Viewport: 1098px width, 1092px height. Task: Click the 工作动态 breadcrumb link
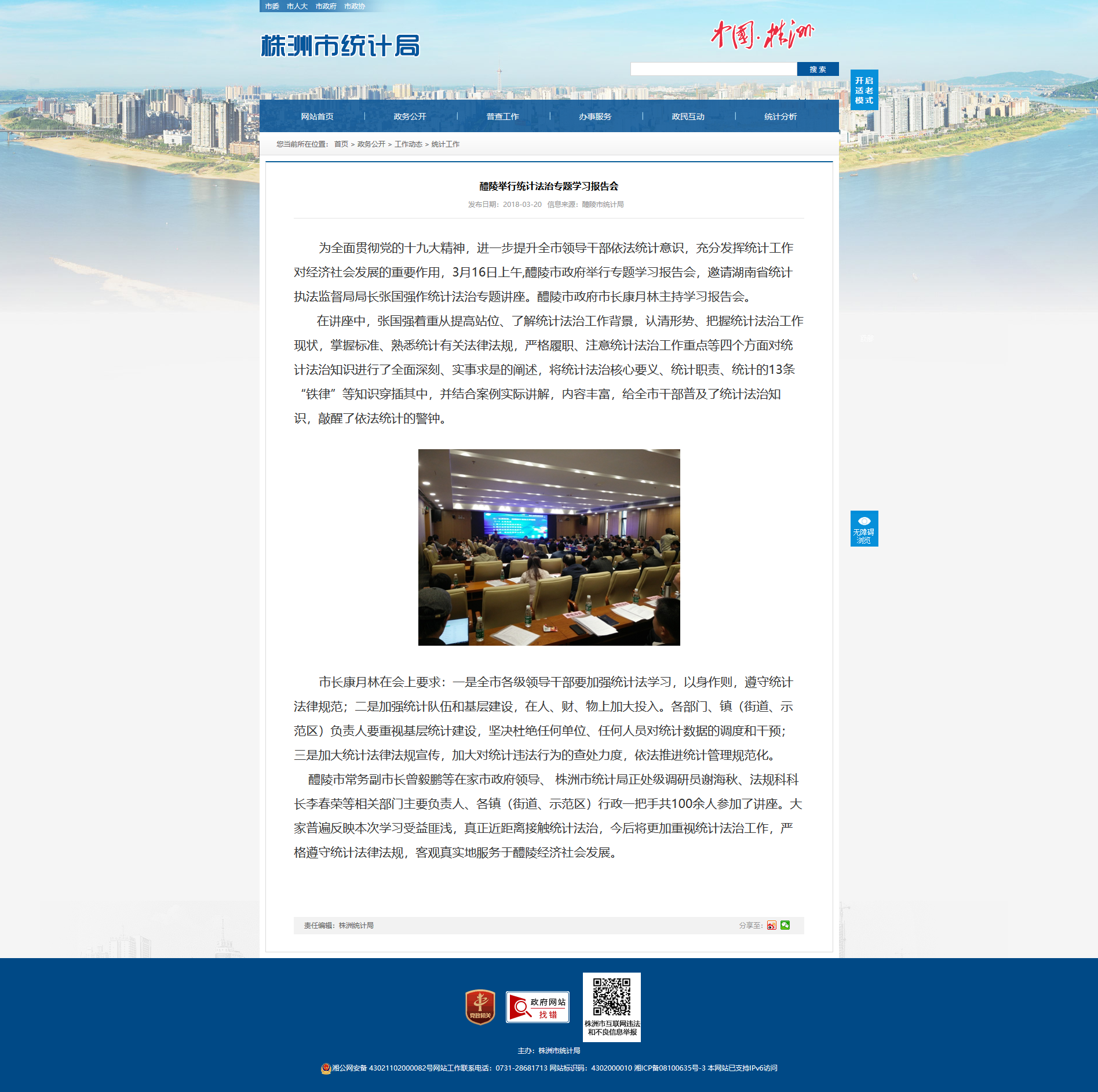[x=408, y=144]
